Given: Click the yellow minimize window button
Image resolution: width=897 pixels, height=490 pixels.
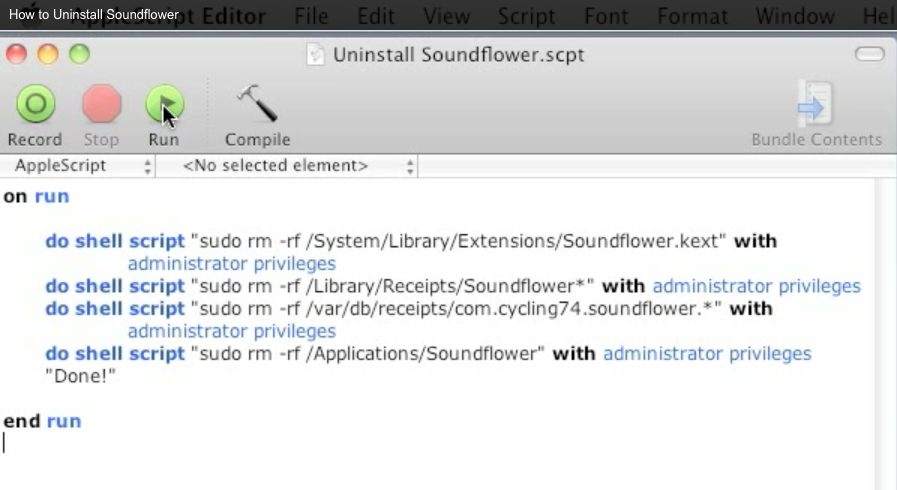Looking at the screenshot, I should point(48,54).
